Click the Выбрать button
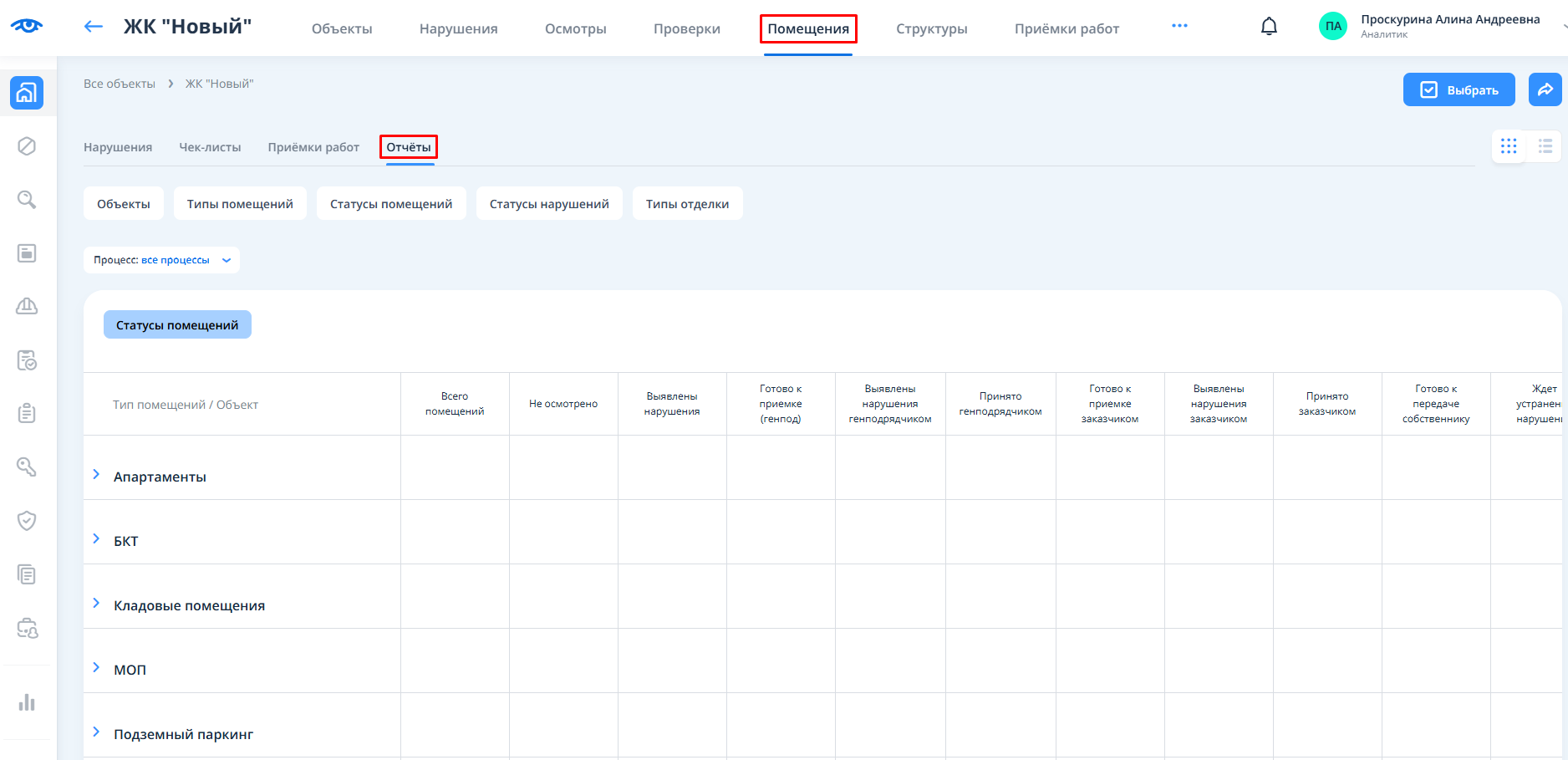 pos(1459,89)
